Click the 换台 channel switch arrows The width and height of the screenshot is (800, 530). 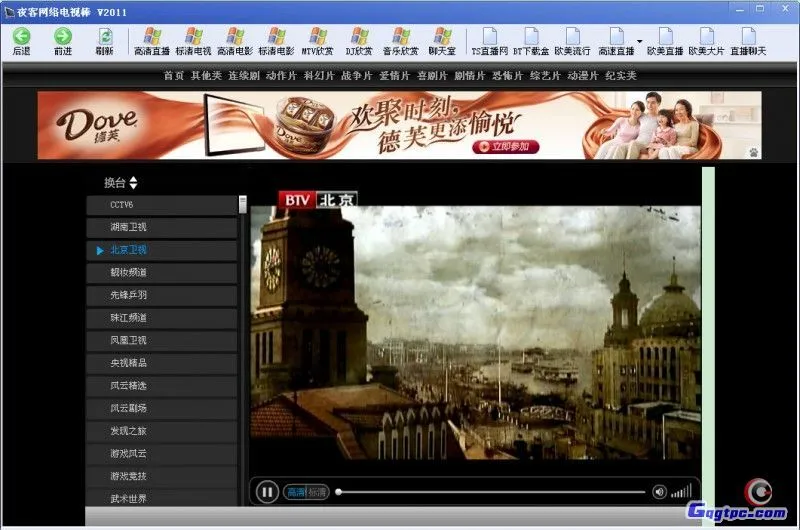click(x=133, y=183)
